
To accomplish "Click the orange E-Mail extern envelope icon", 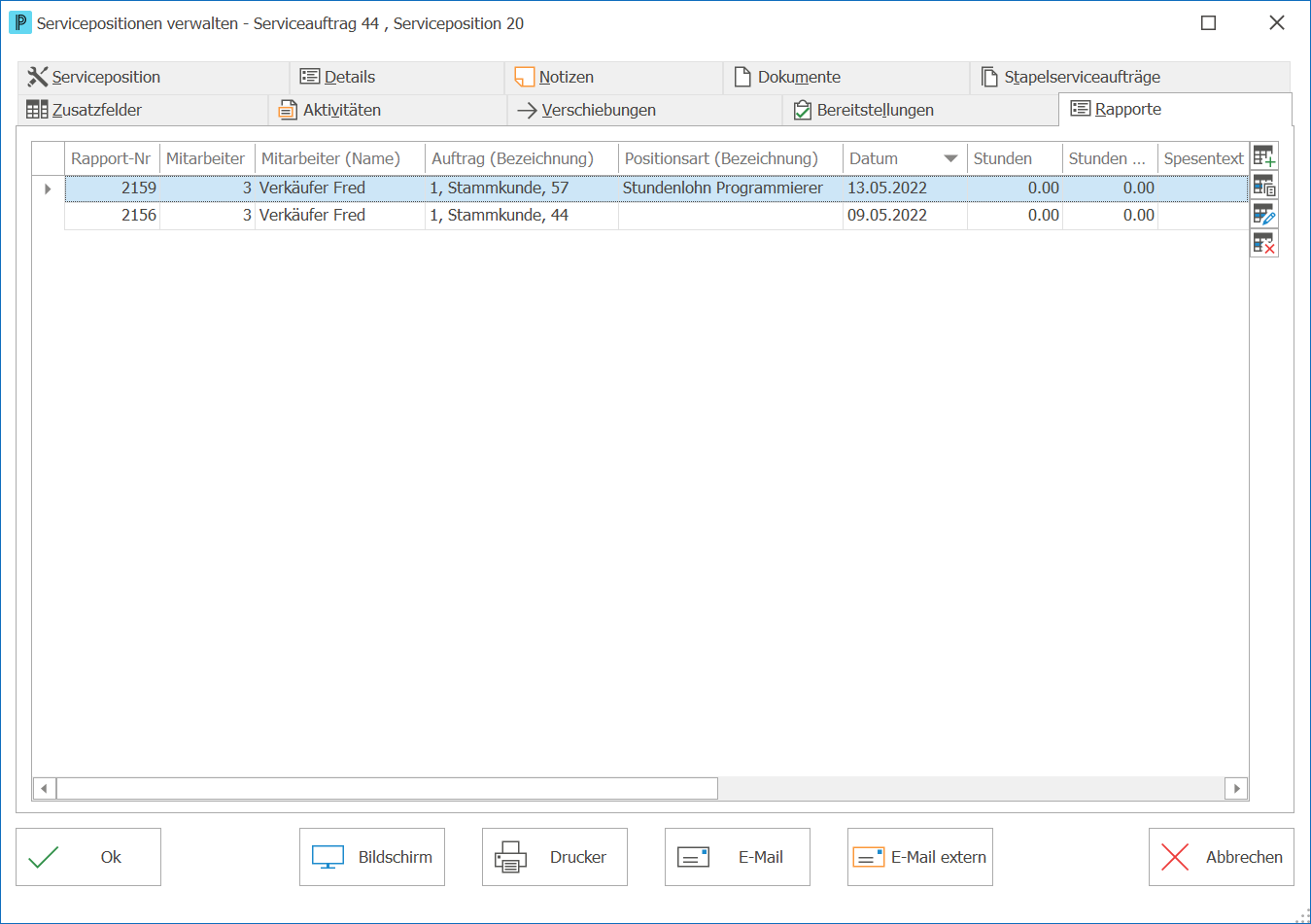I will (x=868, y=857).
